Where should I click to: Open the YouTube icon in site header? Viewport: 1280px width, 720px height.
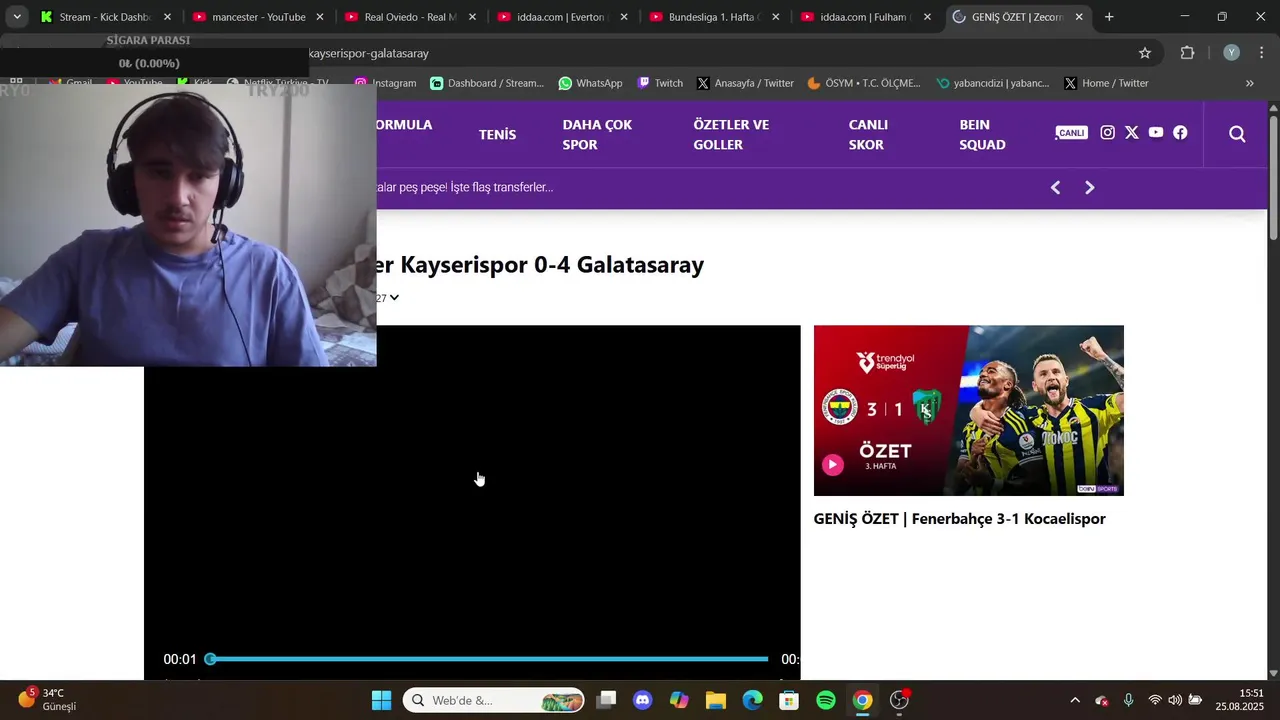click(1156, 133)
